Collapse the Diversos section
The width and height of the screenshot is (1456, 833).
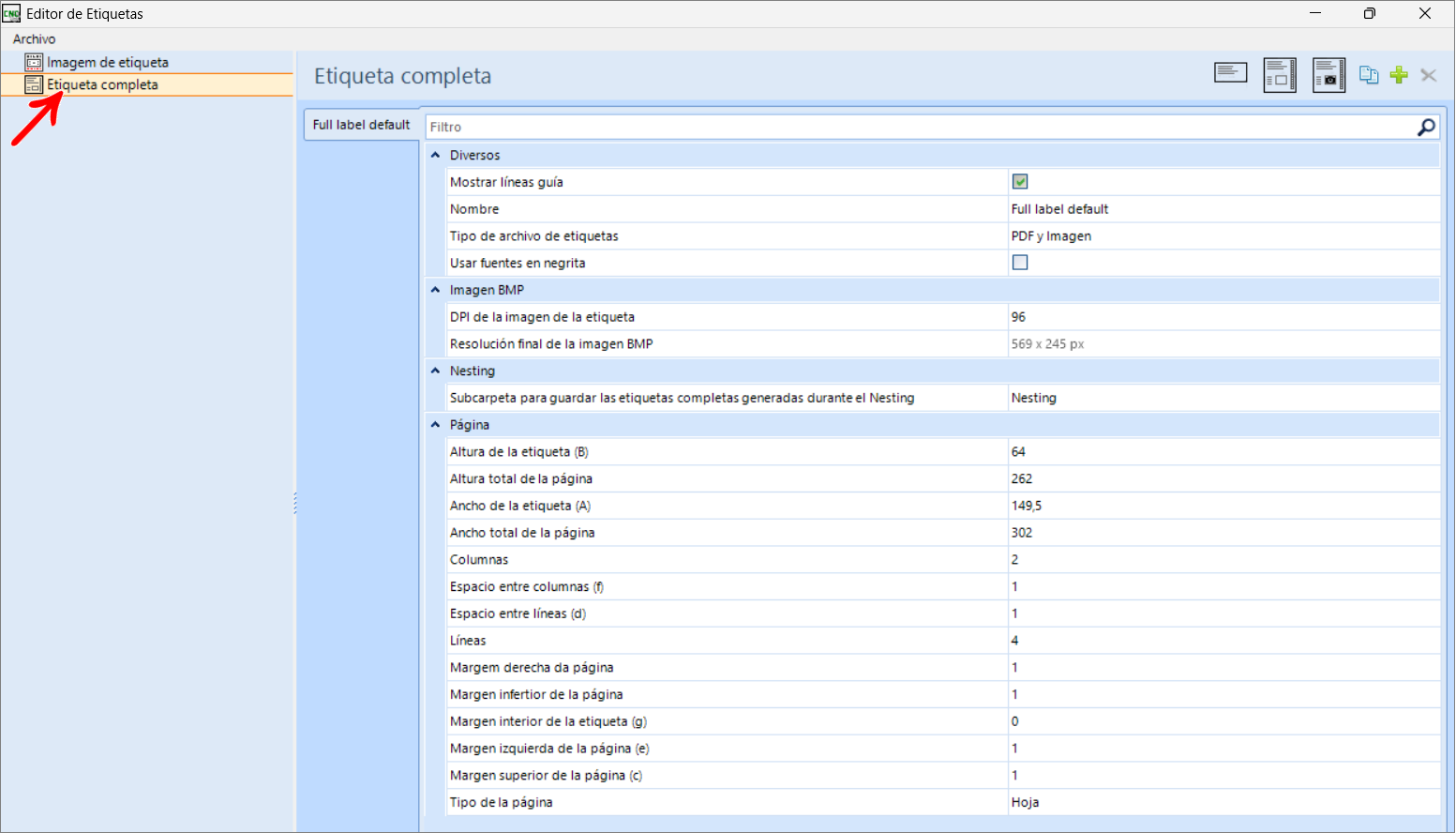pos(435,155)
